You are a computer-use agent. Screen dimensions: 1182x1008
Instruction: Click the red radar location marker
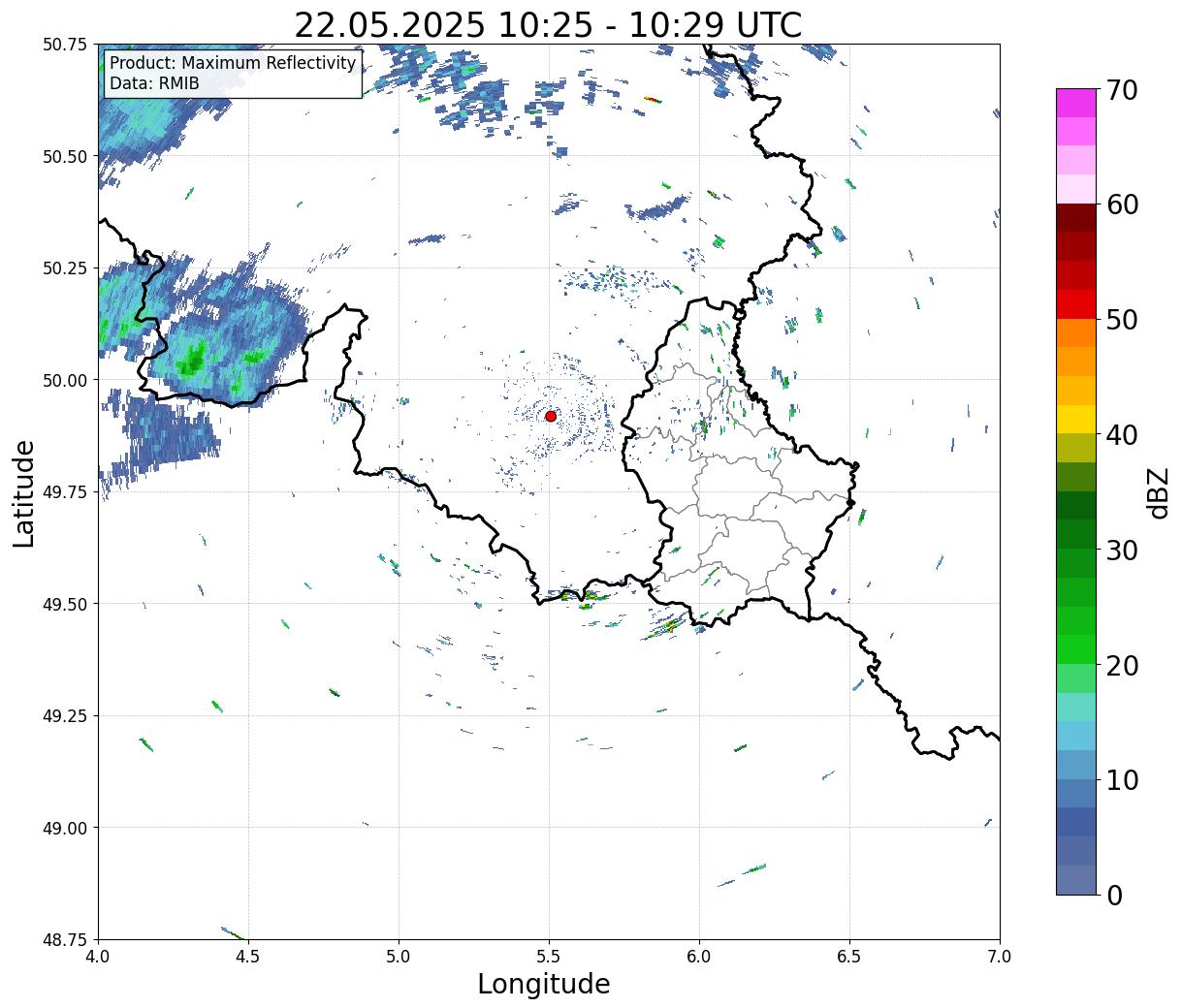coord(551,416)
